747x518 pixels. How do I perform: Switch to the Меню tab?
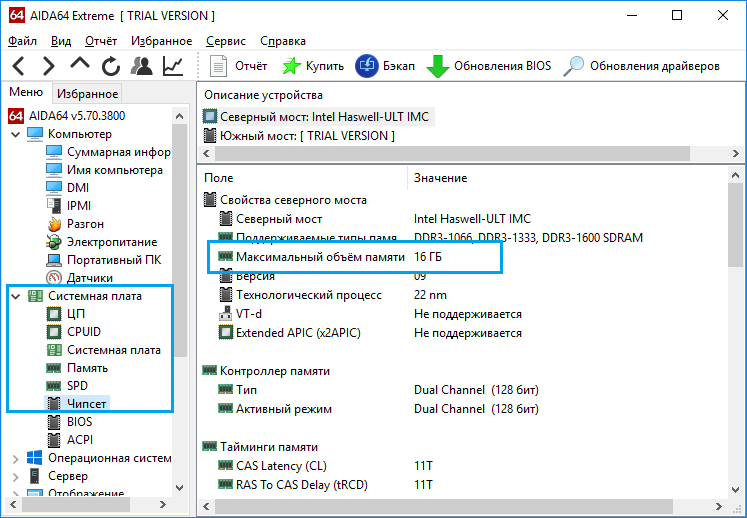[26, 92]
